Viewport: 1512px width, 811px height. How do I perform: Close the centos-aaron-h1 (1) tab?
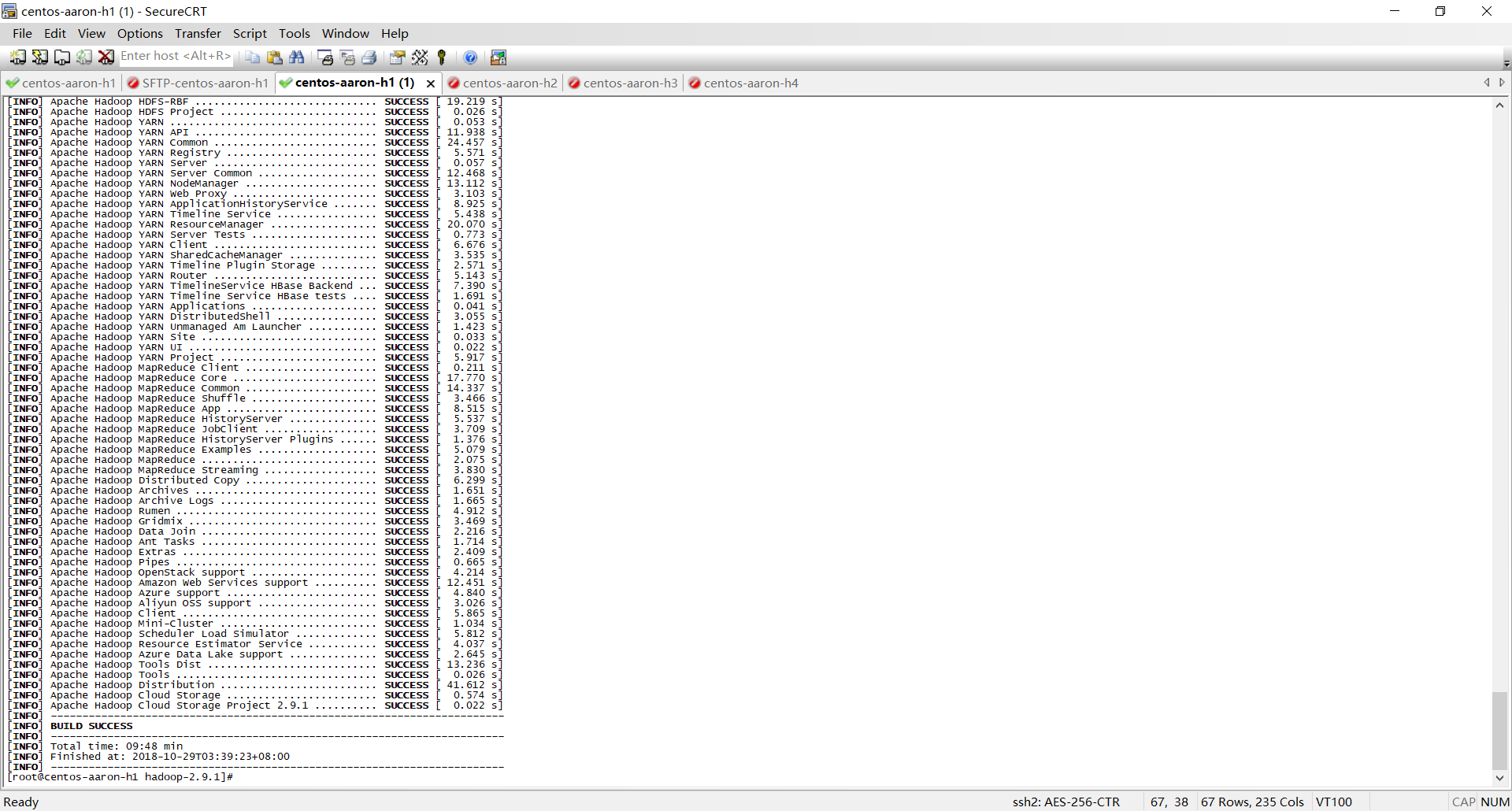(431, 83)
